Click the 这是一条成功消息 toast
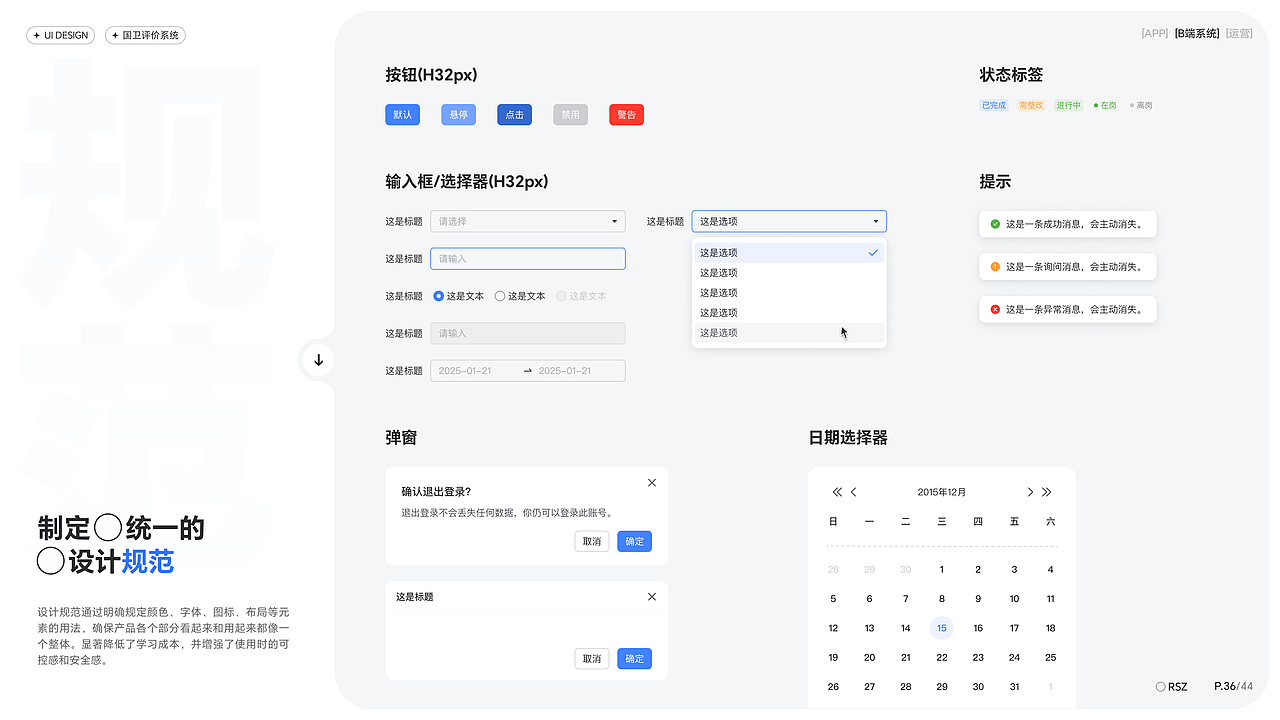The height and width of the screenshot is (720, 1280). [1068, 224]
